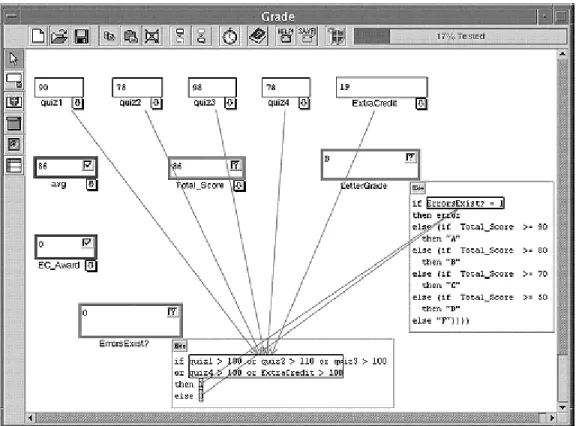Select the new cell tool in side palette
This screenshot has width=576, height=426.
click(x=14, y=80)
